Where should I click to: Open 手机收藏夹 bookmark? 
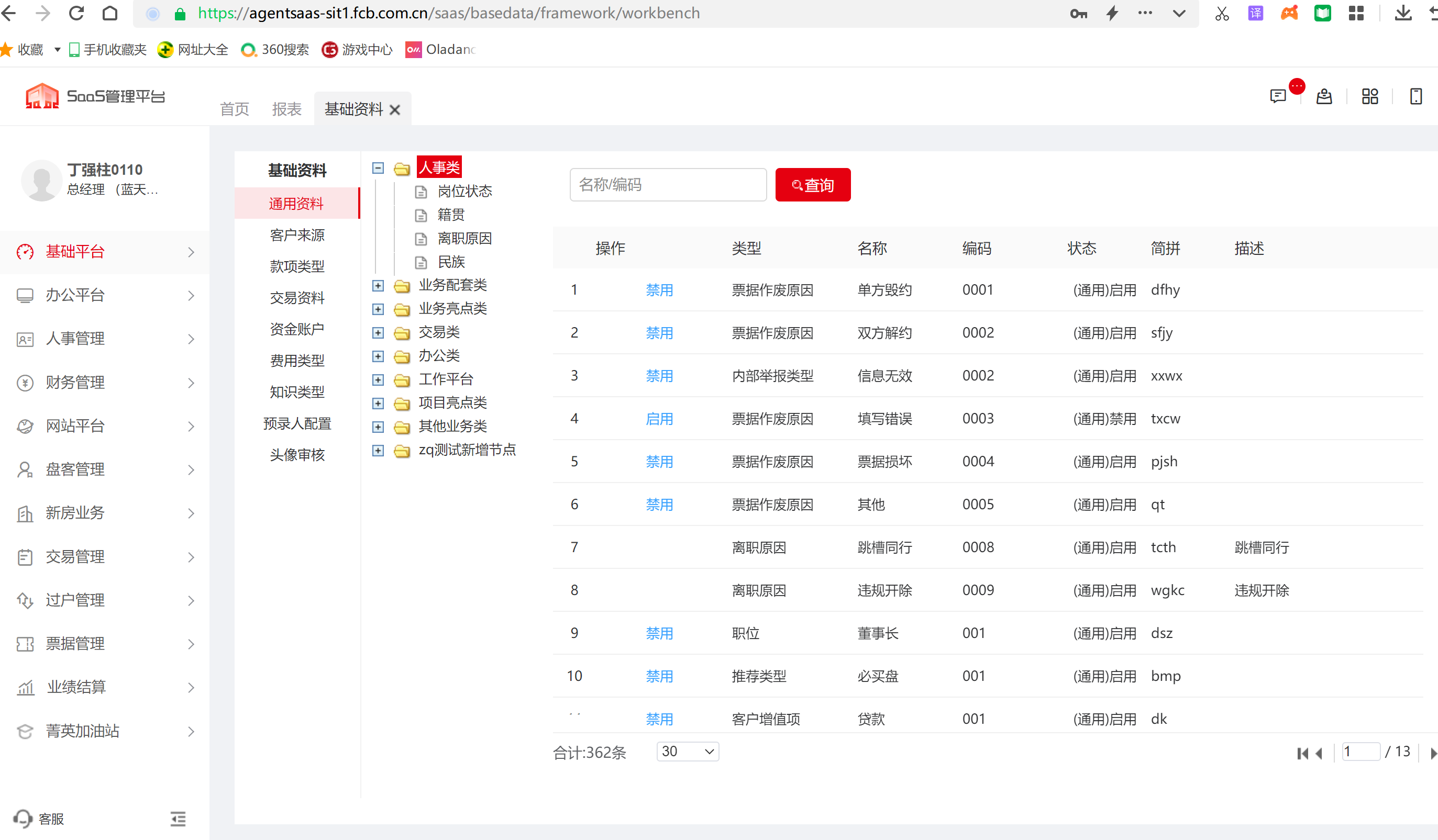point(107,50)
